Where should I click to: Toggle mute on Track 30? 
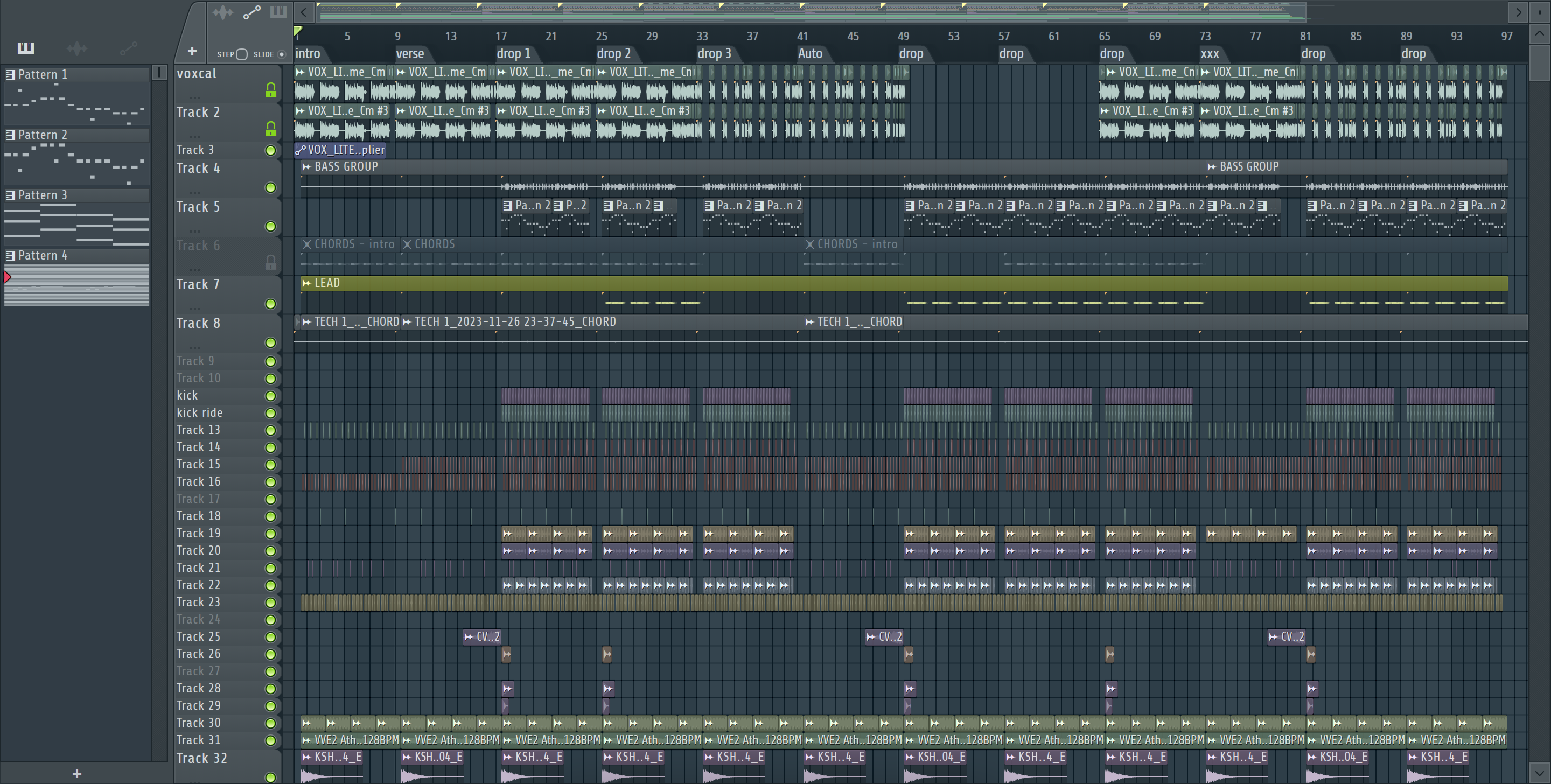(271, 723)
